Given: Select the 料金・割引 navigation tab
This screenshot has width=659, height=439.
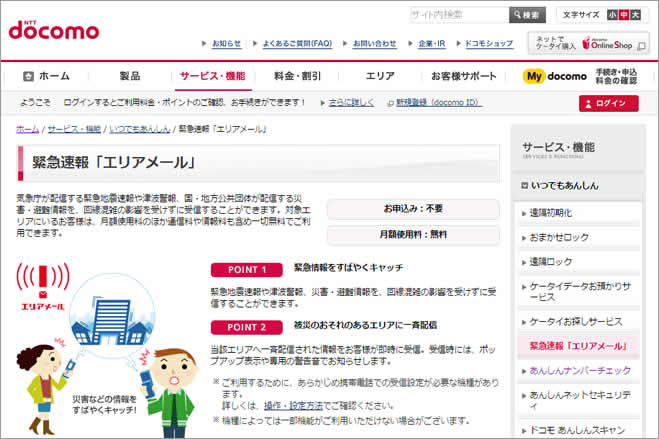Looking at the screenshot, I should (297, 76).
